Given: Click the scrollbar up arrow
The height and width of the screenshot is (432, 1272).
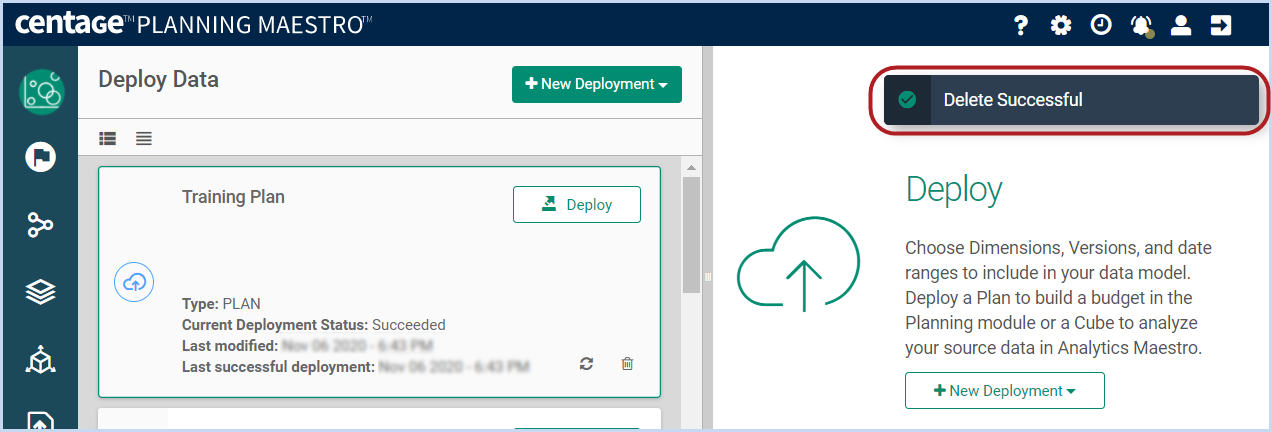Looking at the screenshot, I should tap(691, 166).
